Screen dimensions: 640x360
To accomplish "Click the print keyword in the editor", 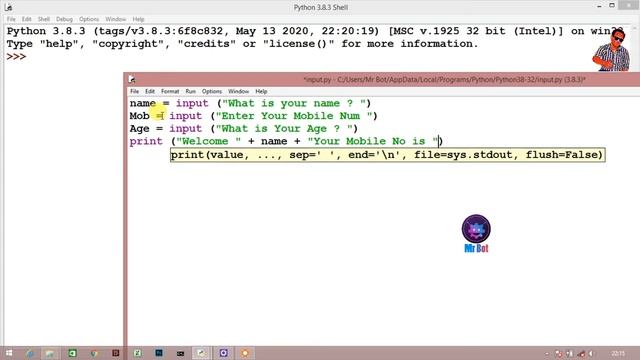I will (146, 141).
